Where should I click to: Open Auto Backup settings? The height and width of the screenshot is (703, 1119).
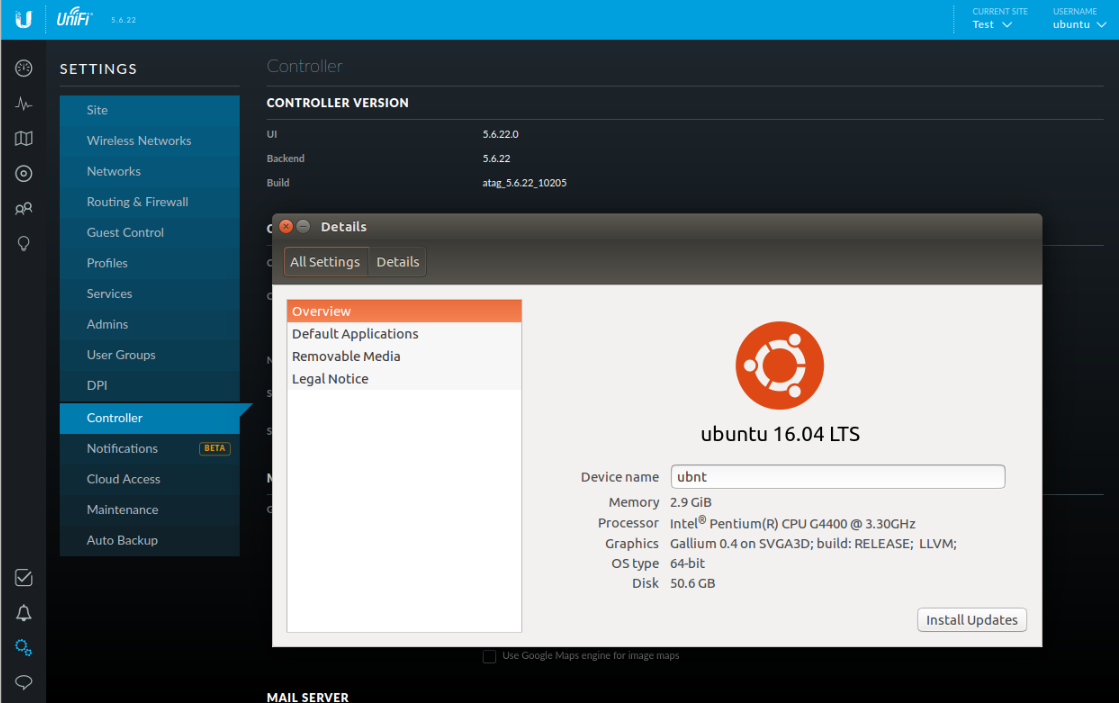tap(150, 540)
